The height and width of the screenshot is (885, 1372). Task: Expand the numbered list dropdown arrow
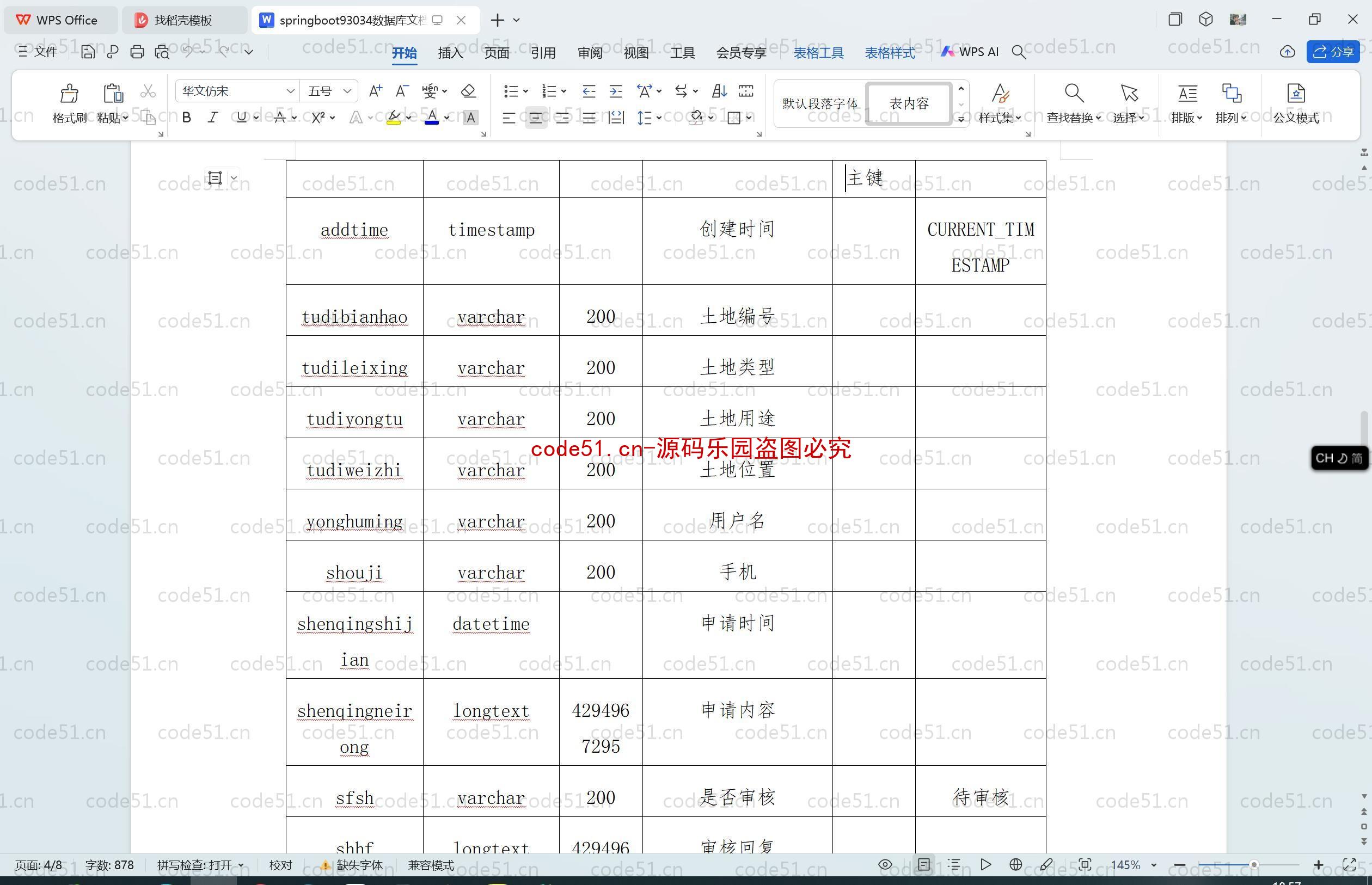(x=564, y=91)
